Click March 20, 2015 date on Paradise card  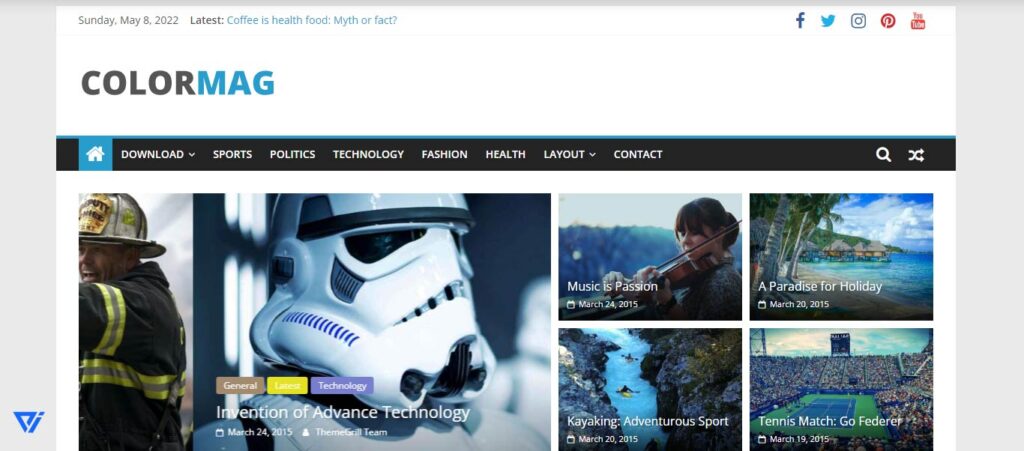[x=799, y=305]
